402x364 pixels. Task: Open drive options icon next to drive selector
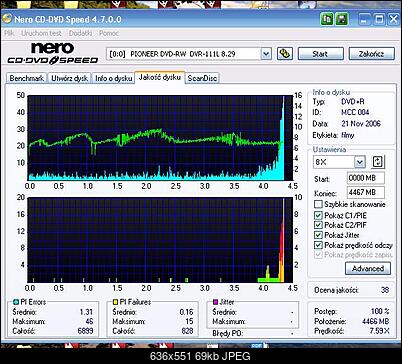pyautogui.click(x=285, y=54)
